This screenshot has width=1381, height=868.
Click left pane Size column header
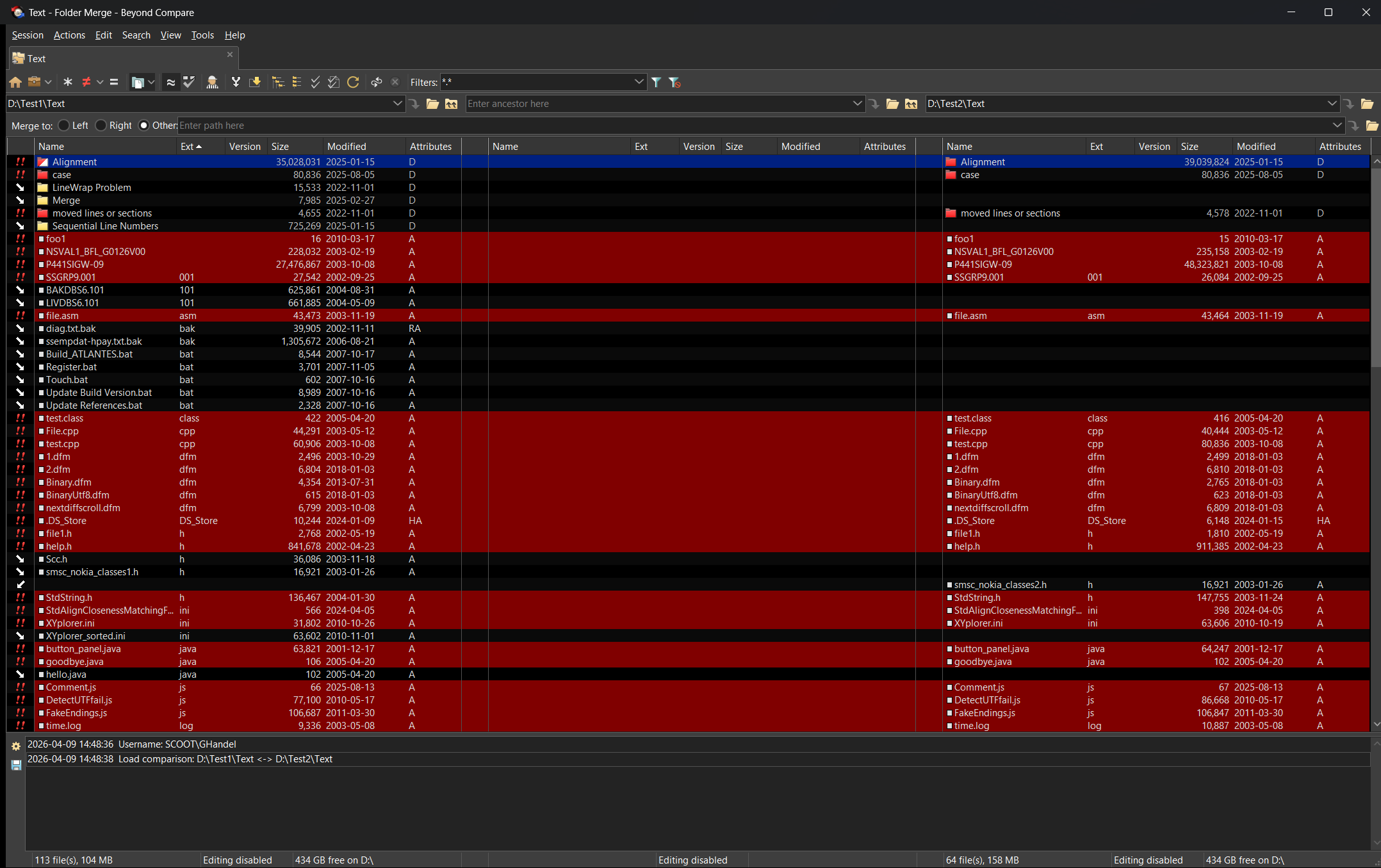point(295,147)
